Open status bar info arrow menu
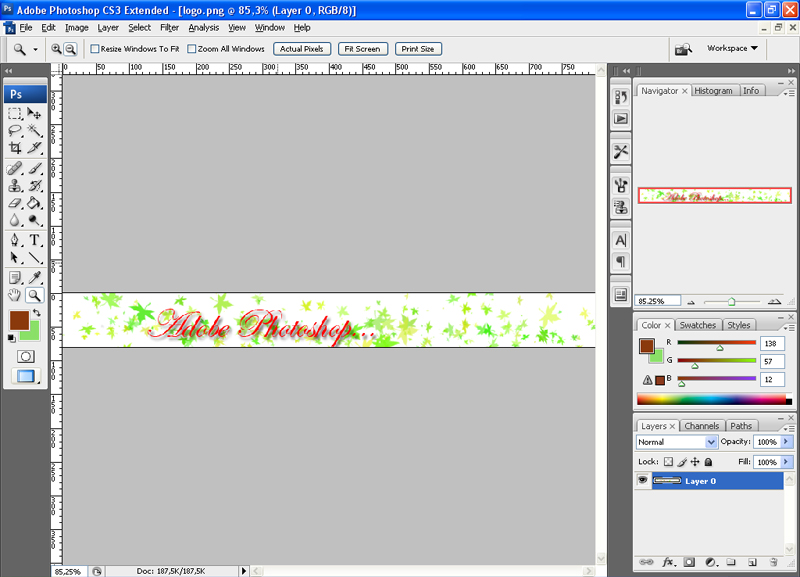 pos(243,571)
